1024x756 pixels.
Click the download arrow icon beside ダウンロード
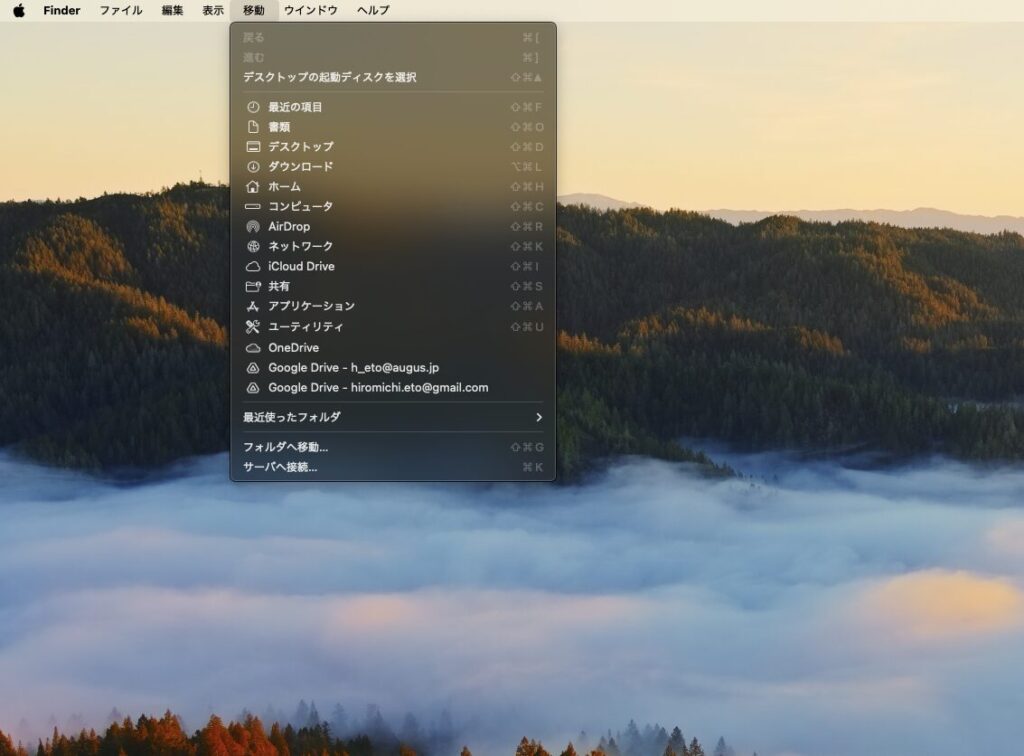coord(253,167)
